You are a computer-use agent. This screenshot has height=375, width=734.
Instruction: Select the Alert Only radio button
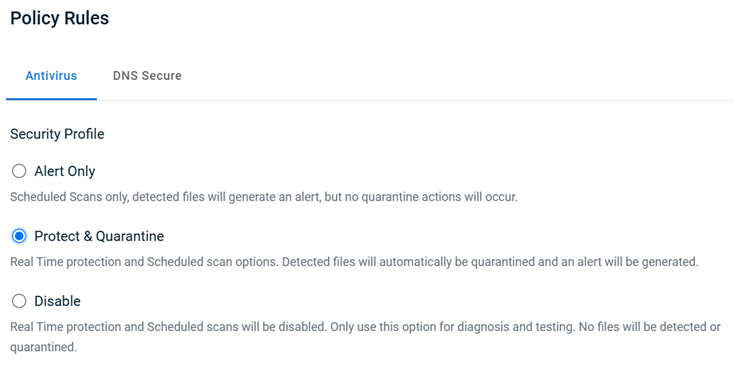19,171
